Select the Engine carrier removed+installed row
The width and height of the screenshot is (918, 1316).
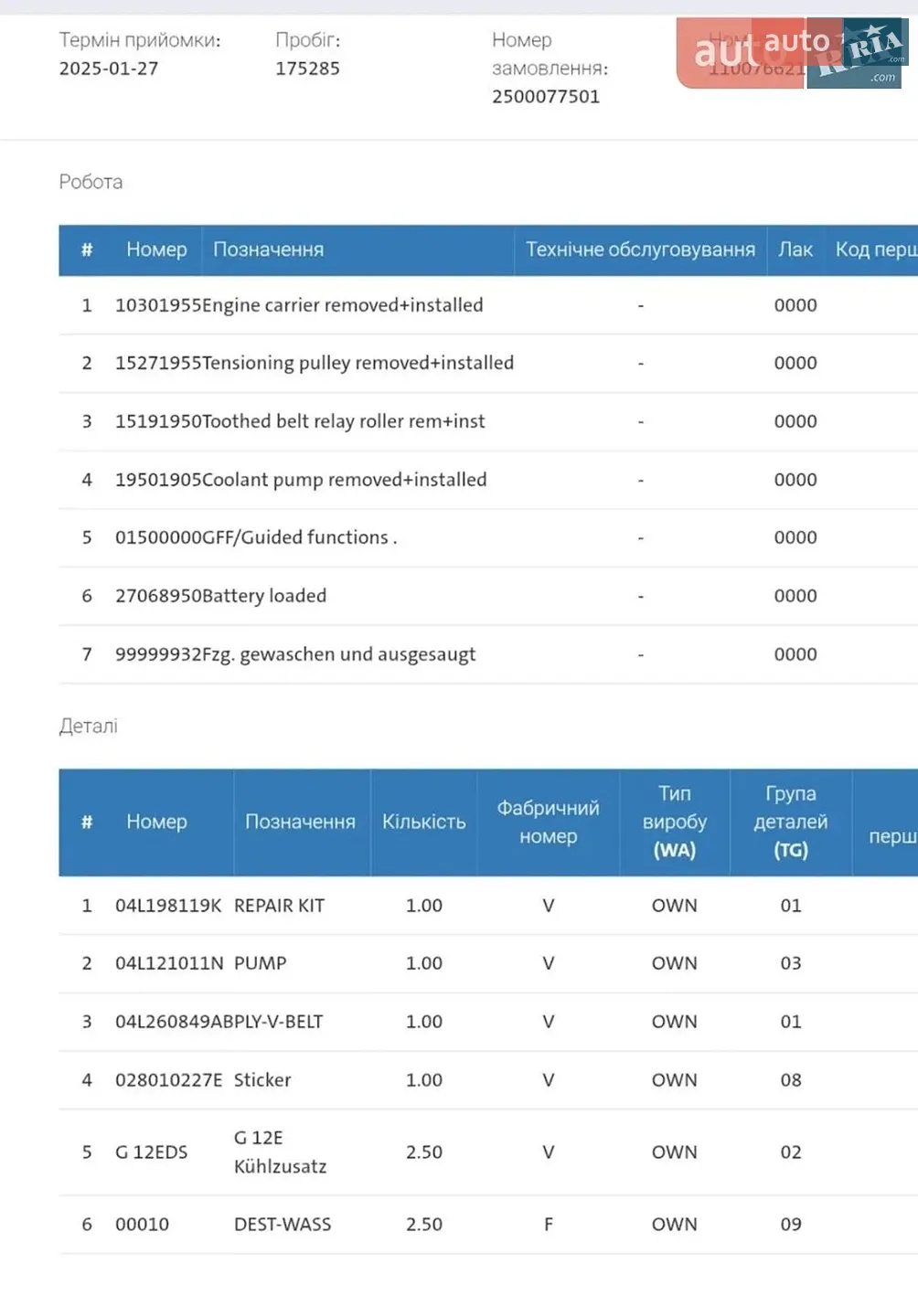coord(488,305)
